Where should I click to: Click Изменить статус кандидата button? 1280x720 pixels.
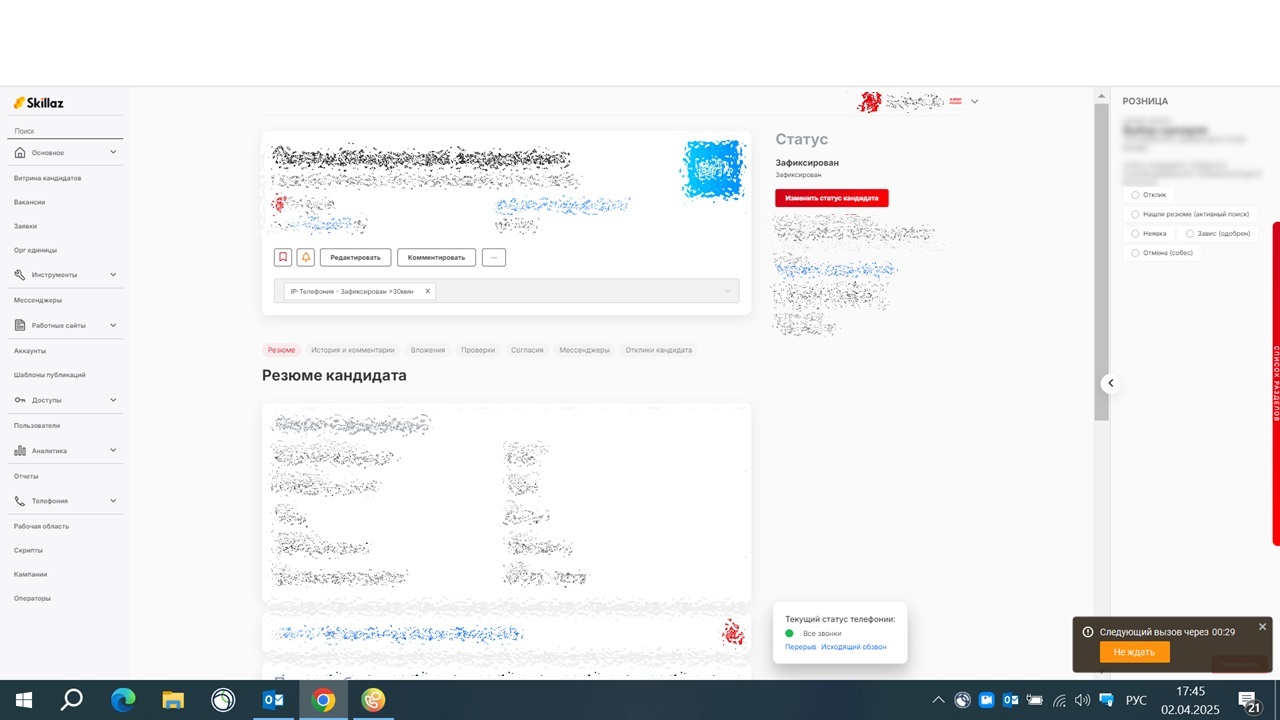point(831,198)
